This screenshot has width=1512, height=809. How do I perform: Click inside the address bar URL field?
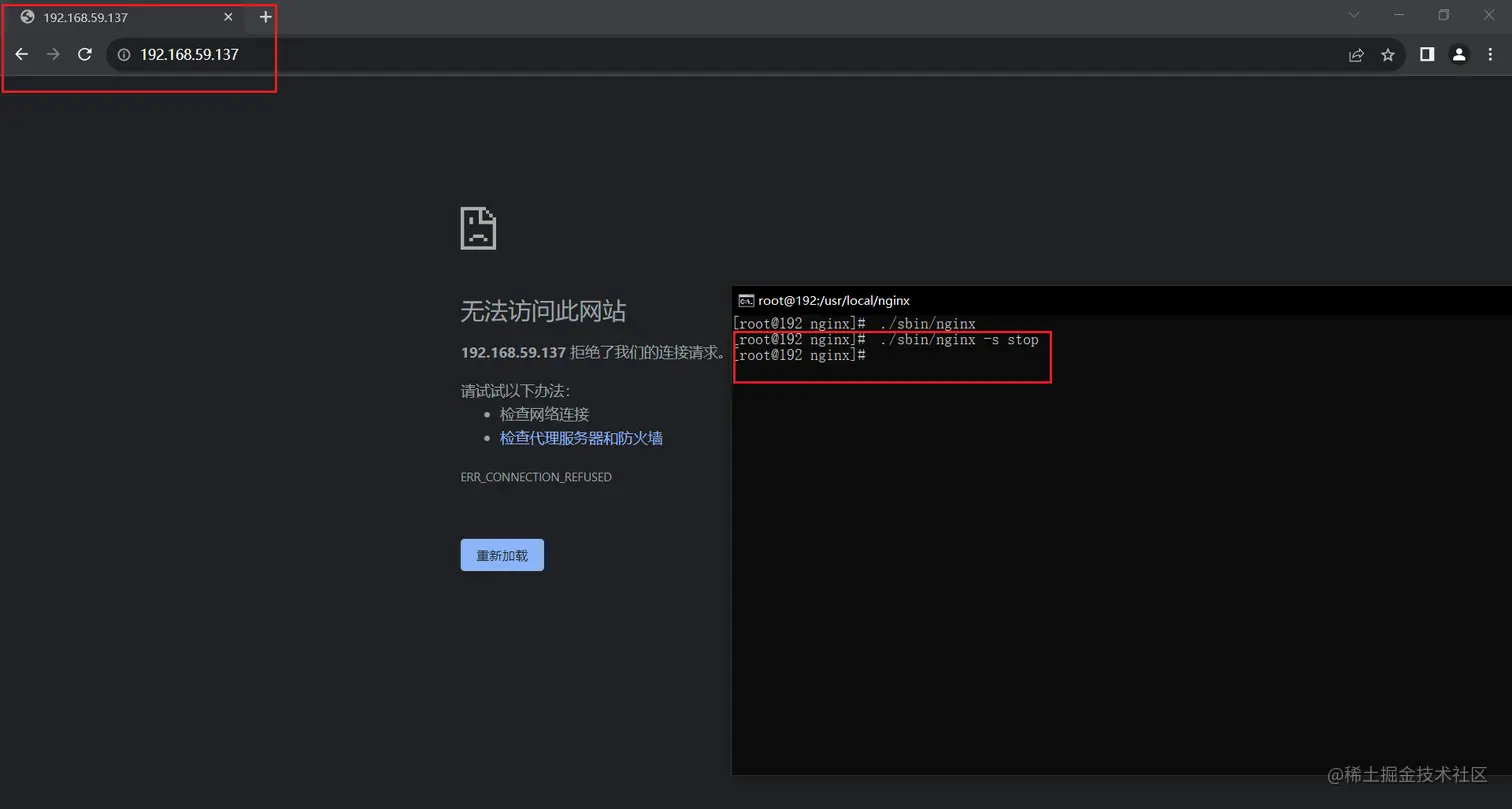[x=190, y=55]
